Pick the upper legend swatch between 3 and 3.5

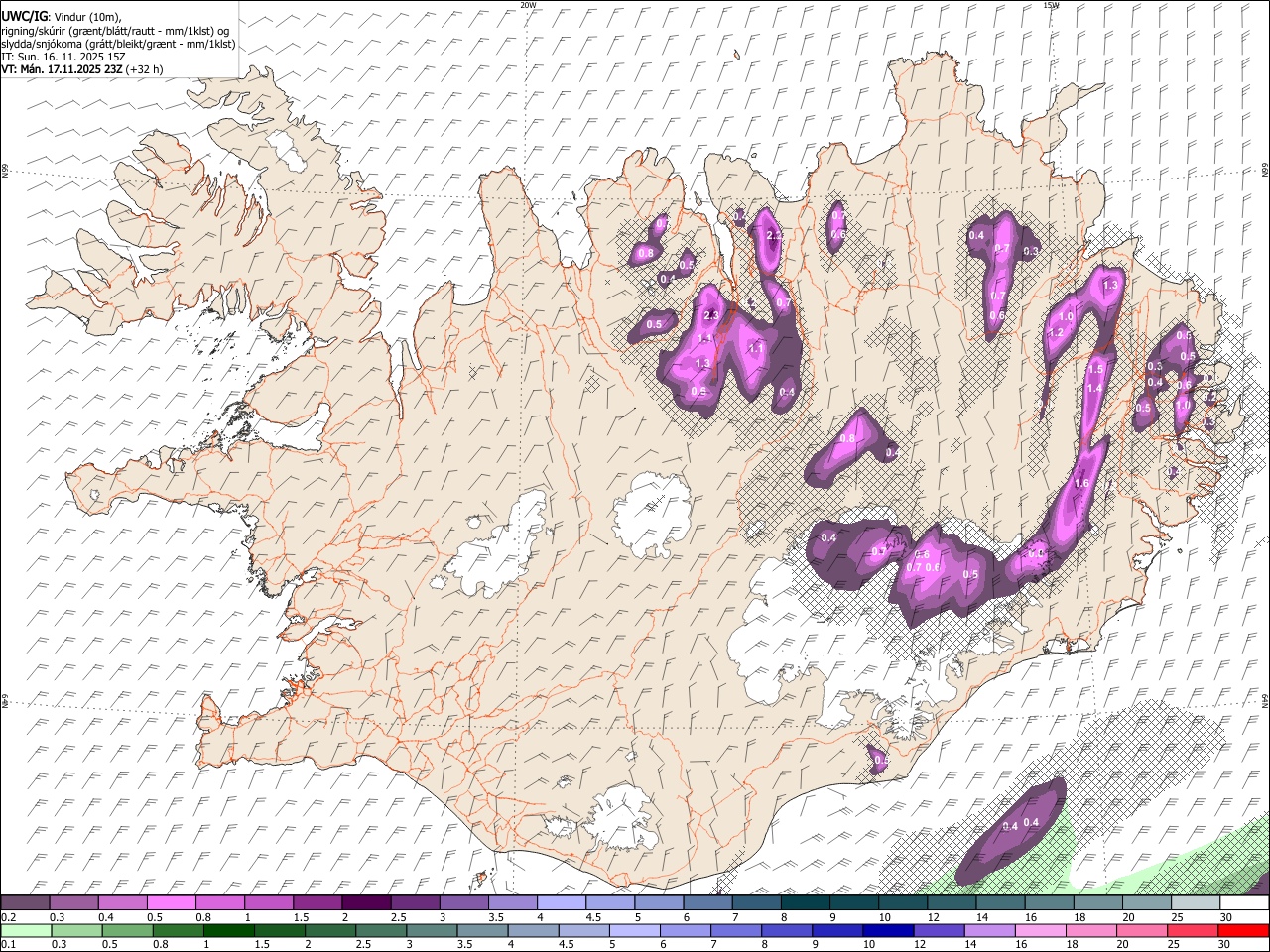463,903
